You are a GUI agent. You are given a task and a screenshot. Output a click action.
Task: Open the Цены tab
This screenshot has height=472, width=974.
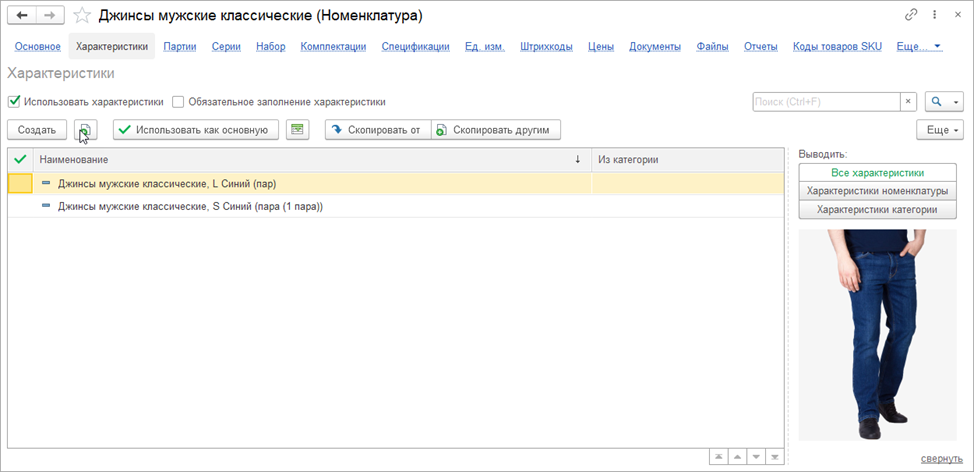(600, 46)
